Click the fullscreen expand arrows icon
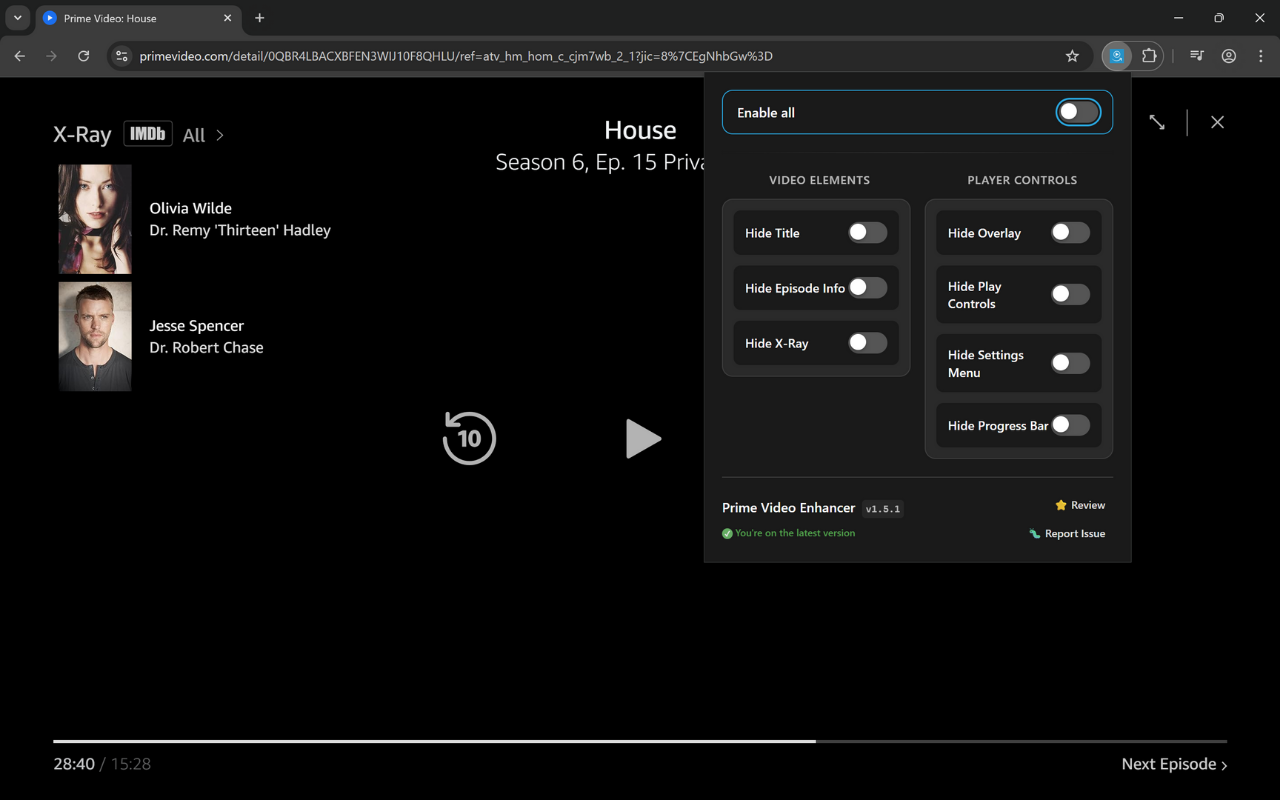This screenshot has width=1280, height=800. [x=1157, y=122]
